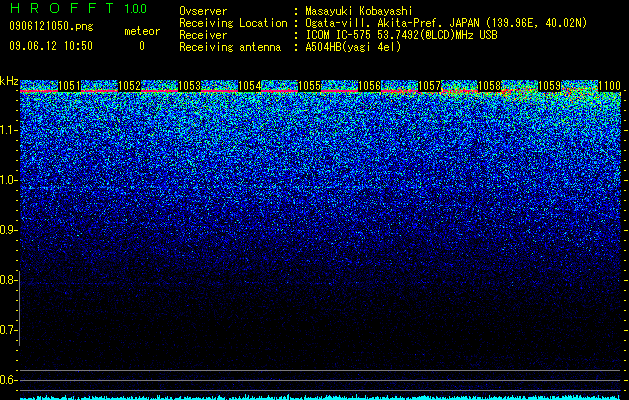
Task: Click the 1056 time marker
Action: pyautogui.click(x=369, y=85)
